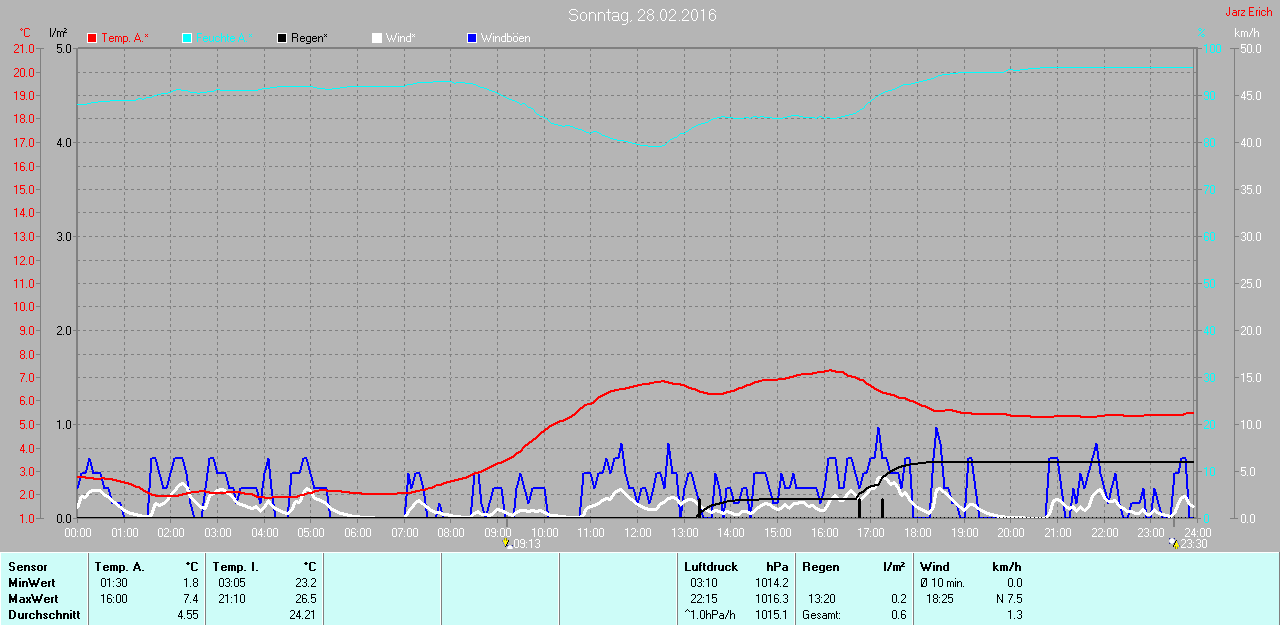Click the Temp. A. maximum value '7.4'
The width and height of the screenshot is (1280, 625).
point(190,599)
